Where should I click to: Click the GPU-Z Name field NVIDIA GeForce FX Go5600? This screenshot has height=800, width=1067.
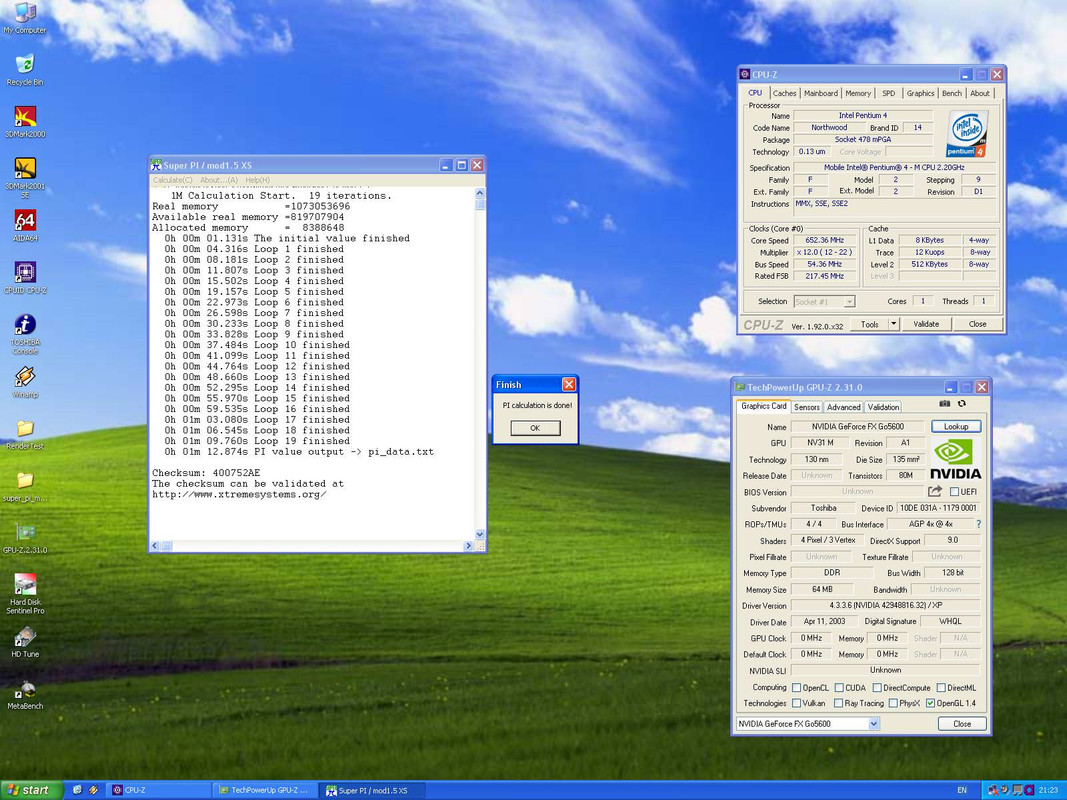[x=857, y=427]
